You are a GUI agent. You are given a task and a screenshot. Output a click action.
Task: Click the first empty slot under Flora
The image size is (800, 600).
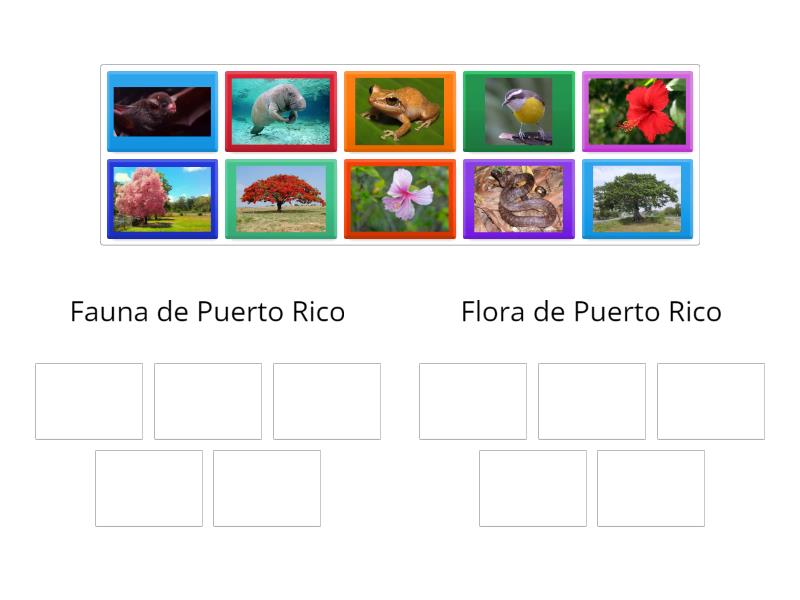point(472,401)
